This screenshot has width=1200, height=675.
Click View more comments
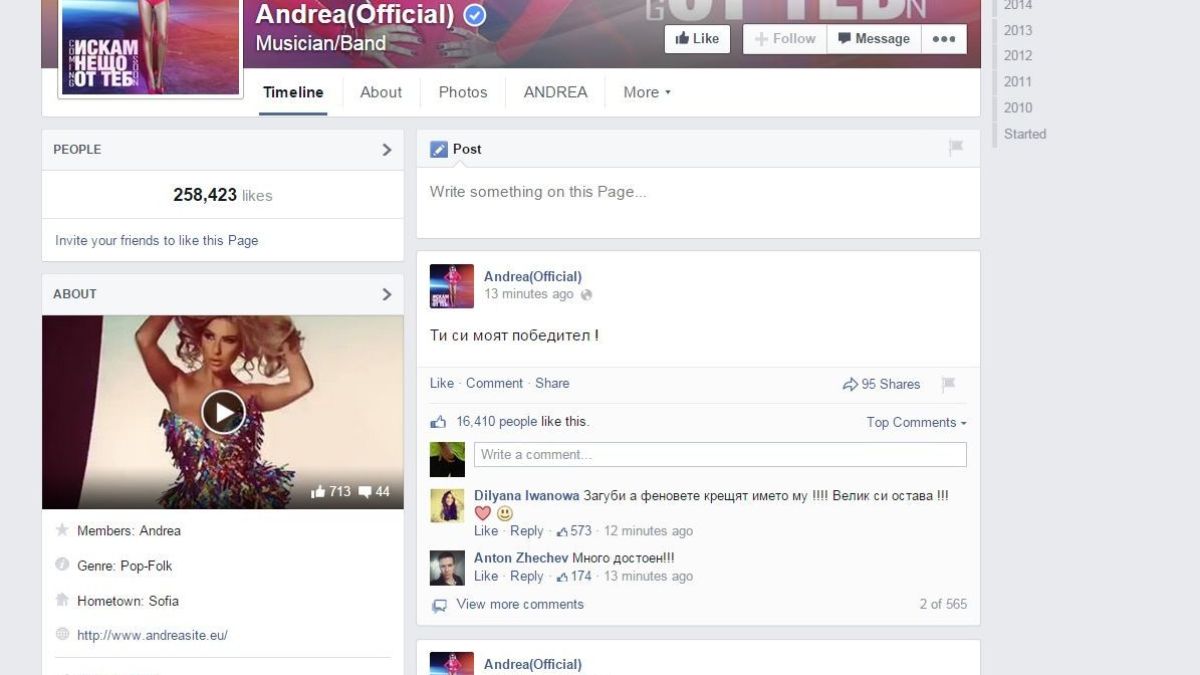click(x=520, y=604)
